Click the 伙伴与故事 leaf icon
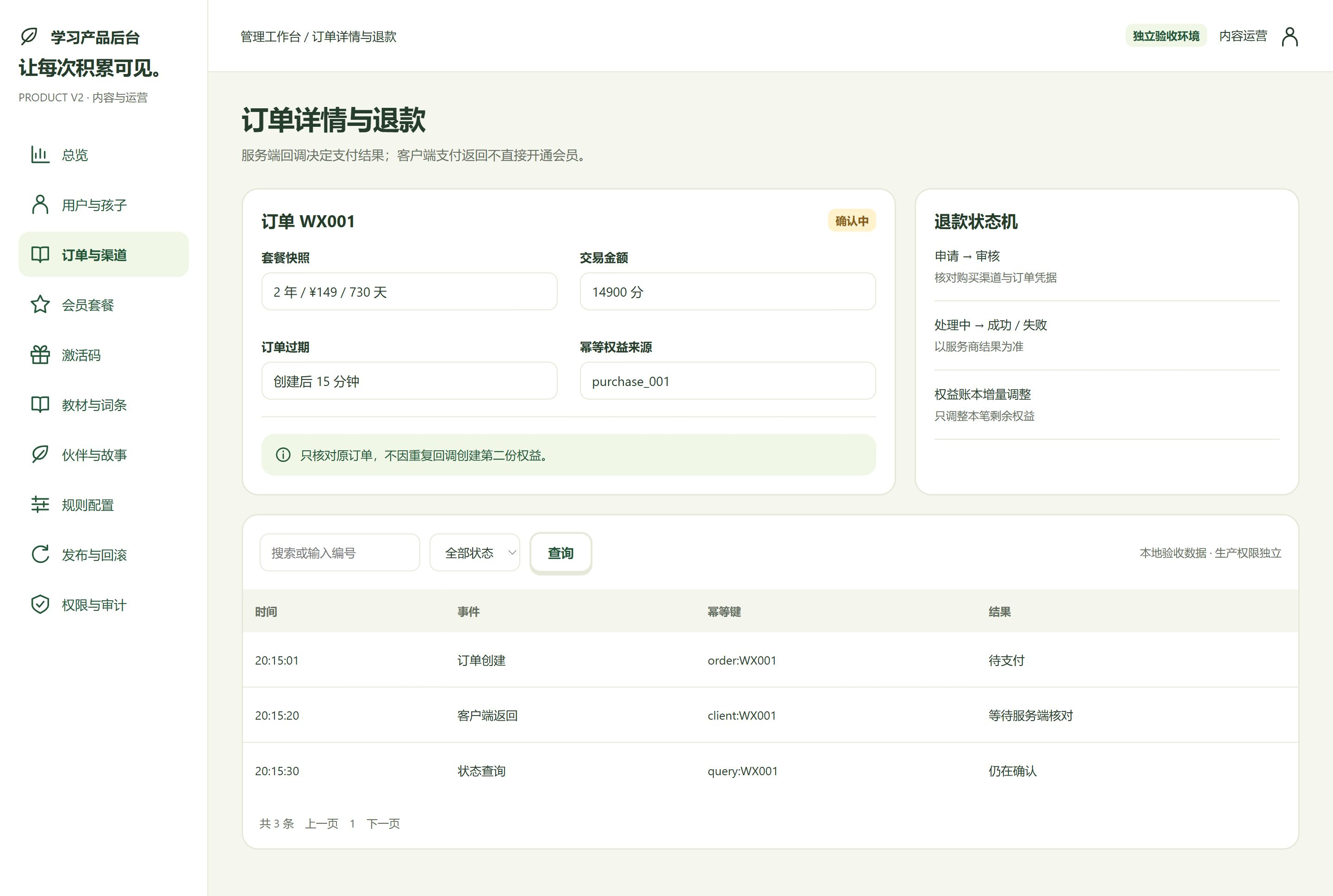1333x896 pixels. click(40, 454)
